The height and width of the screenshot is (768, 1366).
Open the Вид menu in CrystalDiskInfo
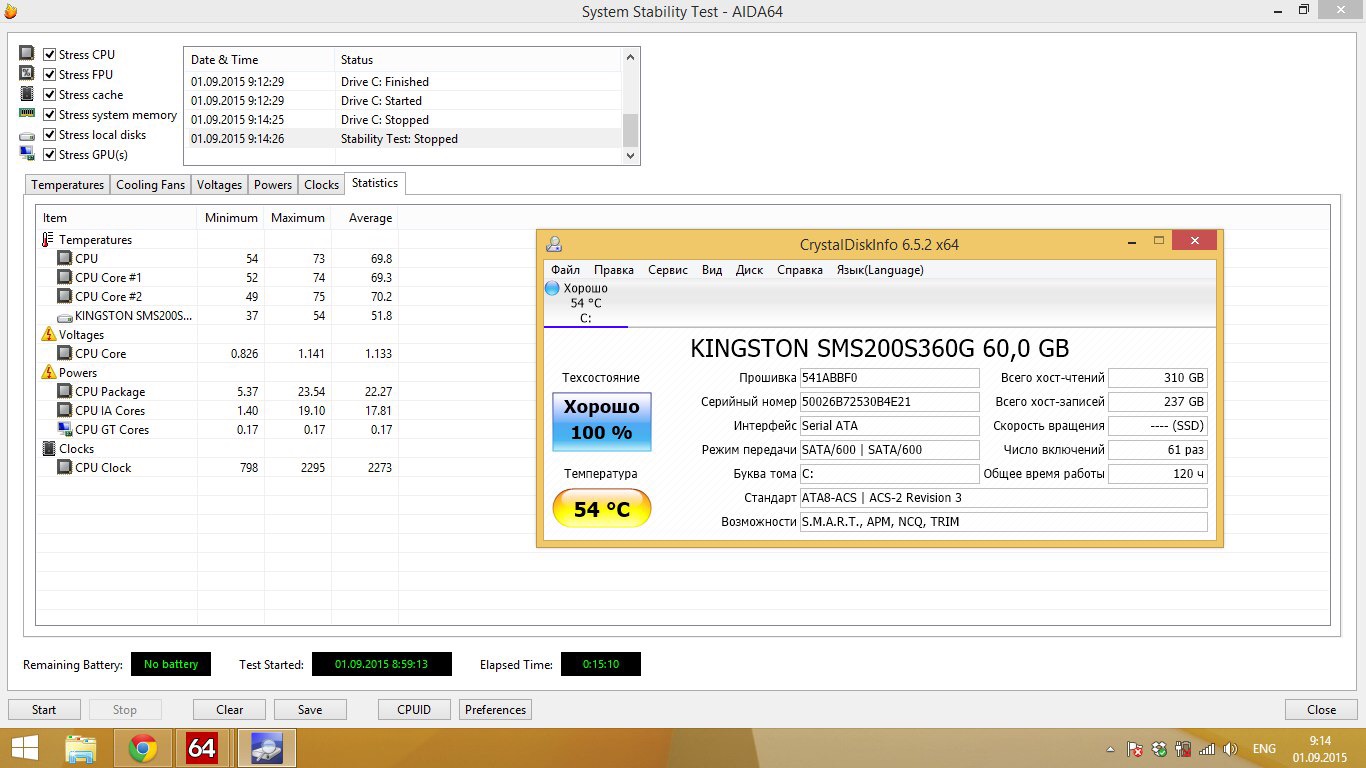712,270
